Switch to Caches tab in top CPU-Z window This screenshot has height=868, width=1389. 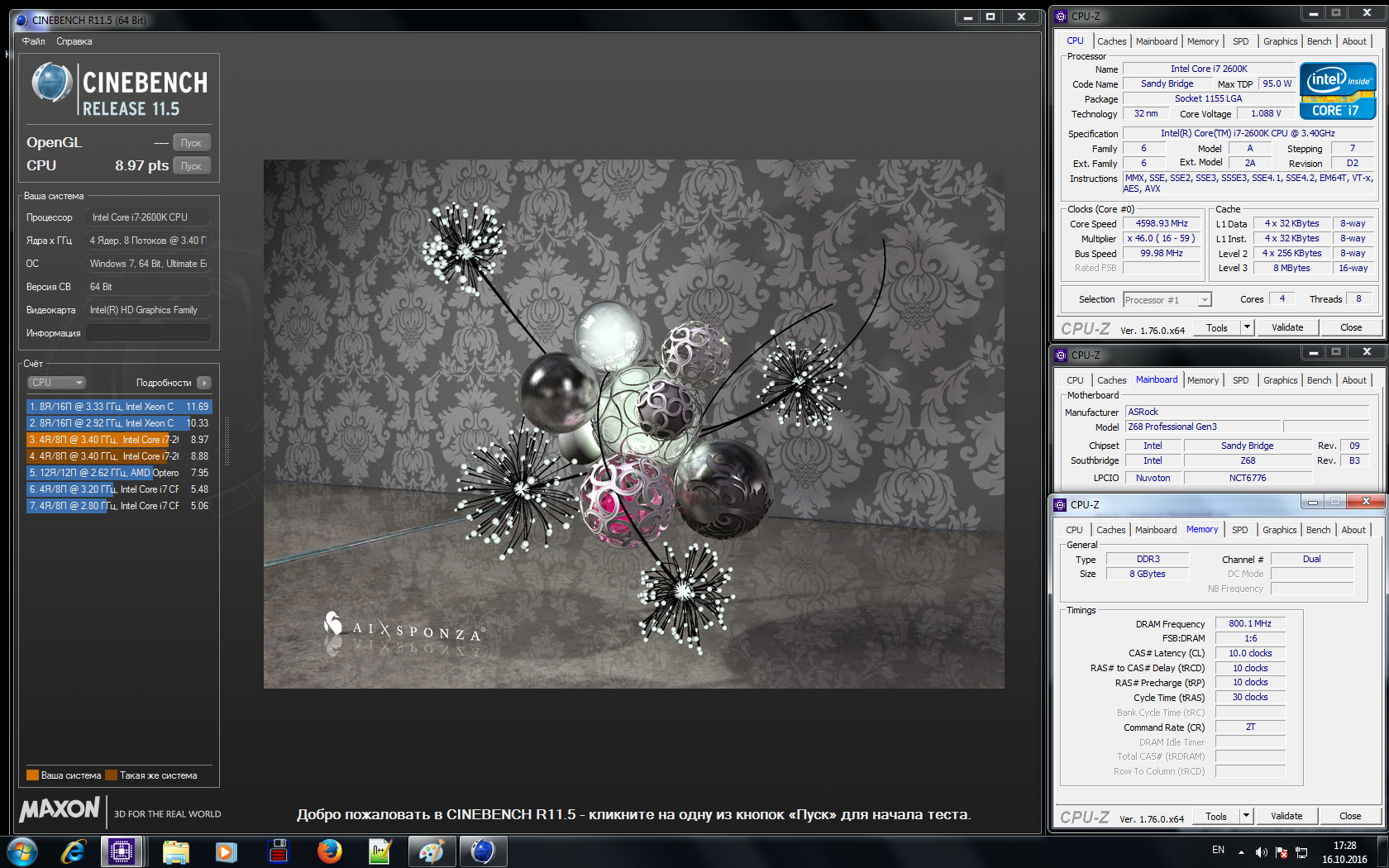tap(1112, 41)
